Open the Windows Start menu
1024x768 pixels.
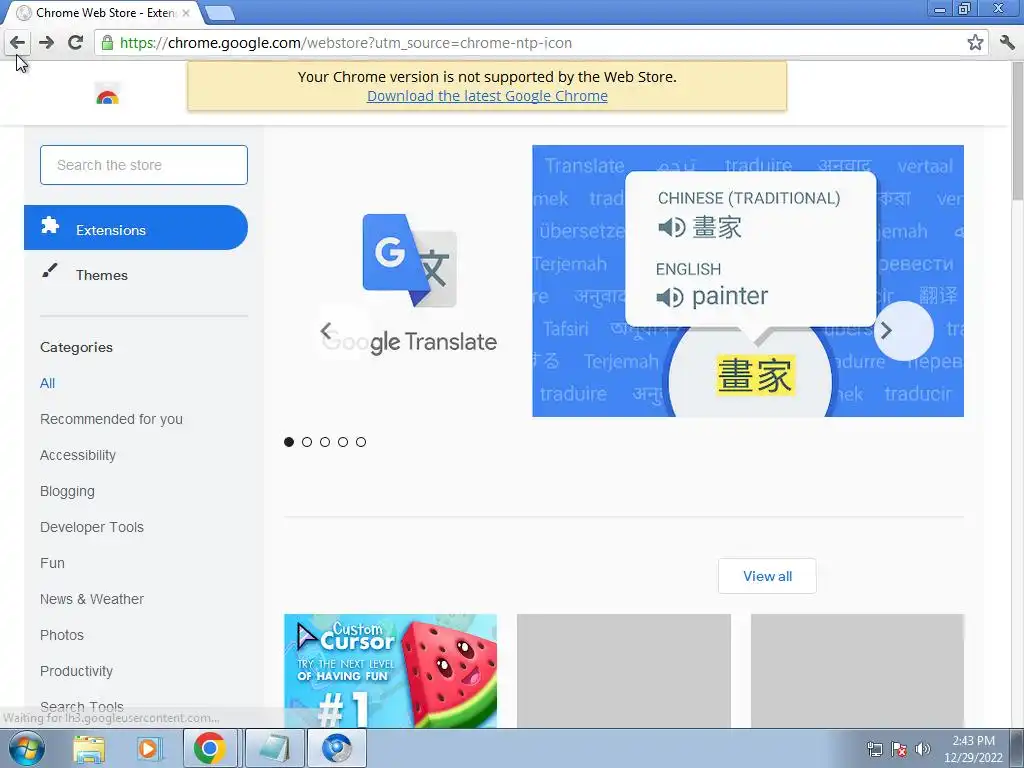pos(26,749)
